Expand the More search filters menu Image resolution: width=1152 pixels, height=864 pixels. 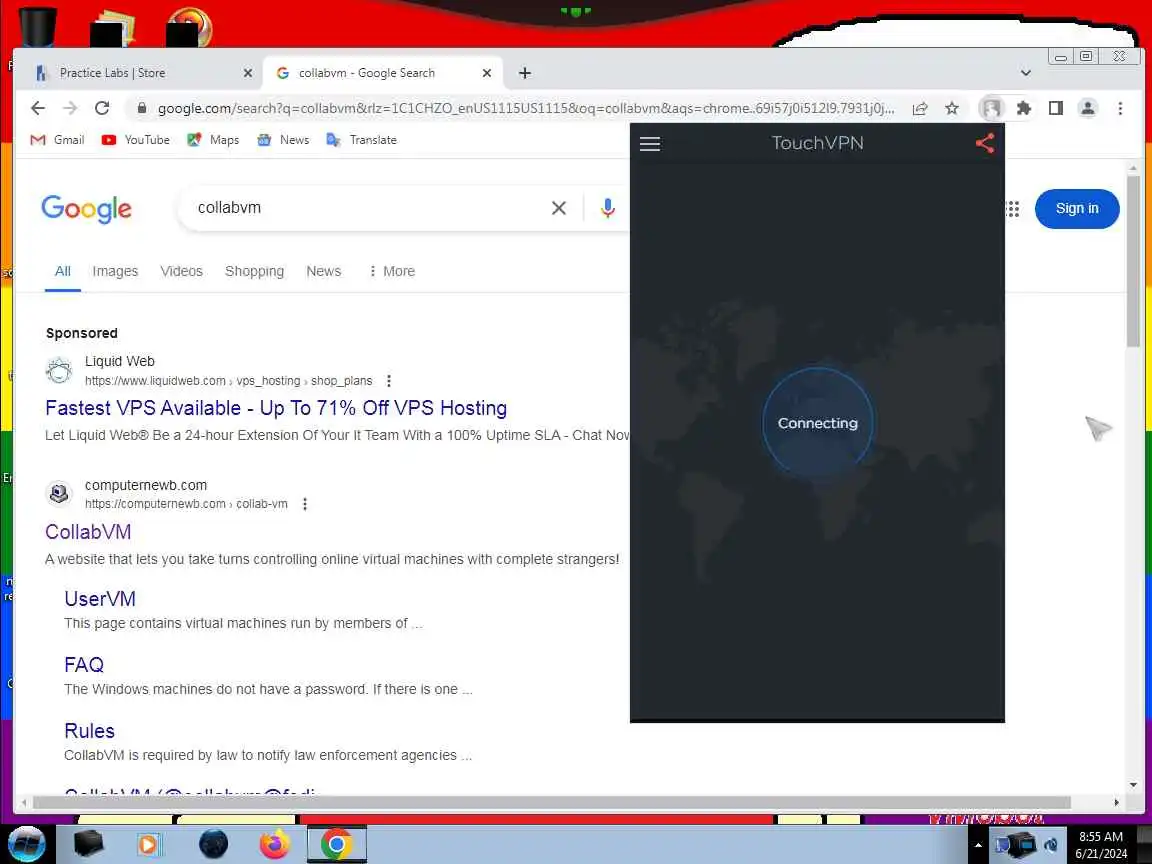point(392,271)
